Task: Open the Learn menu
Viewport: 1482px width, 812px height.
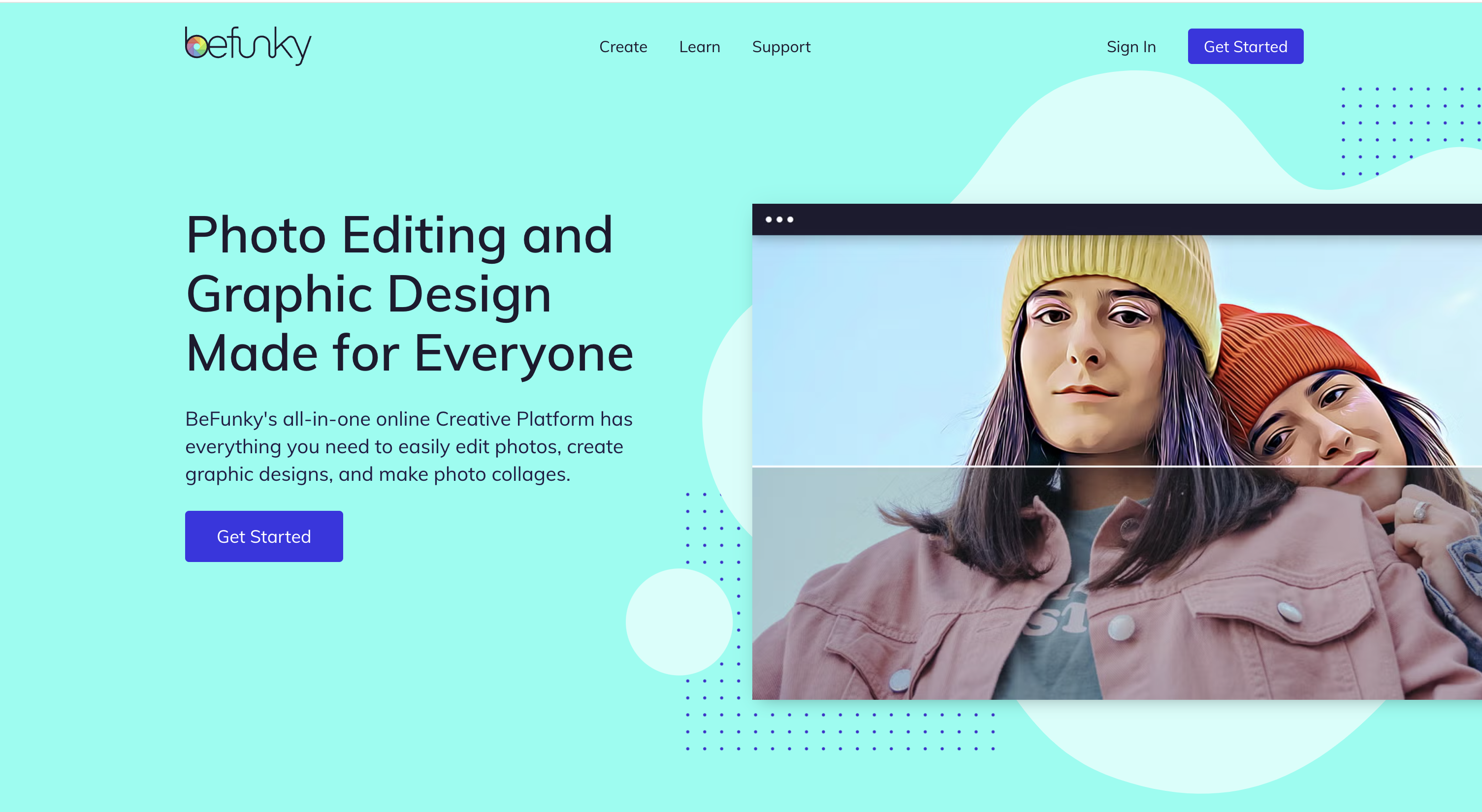Action: (x=700, y=47)
